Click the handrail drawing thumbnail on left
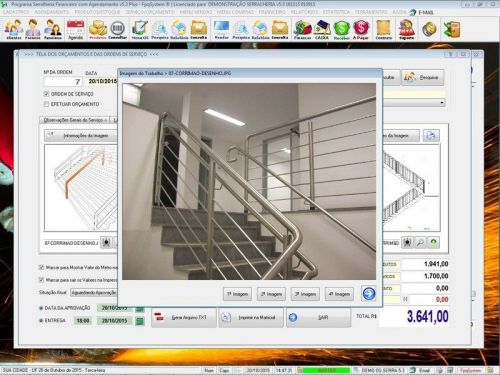Screen dimensions: 500x375 click(81, 188)
